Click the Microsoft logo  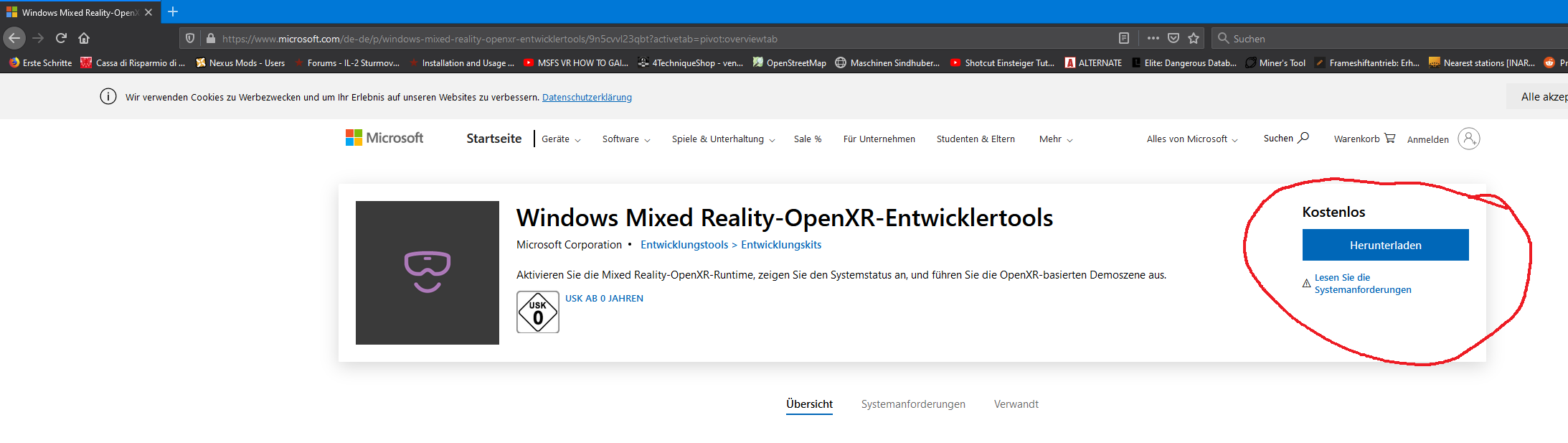(x=384, y=138)
